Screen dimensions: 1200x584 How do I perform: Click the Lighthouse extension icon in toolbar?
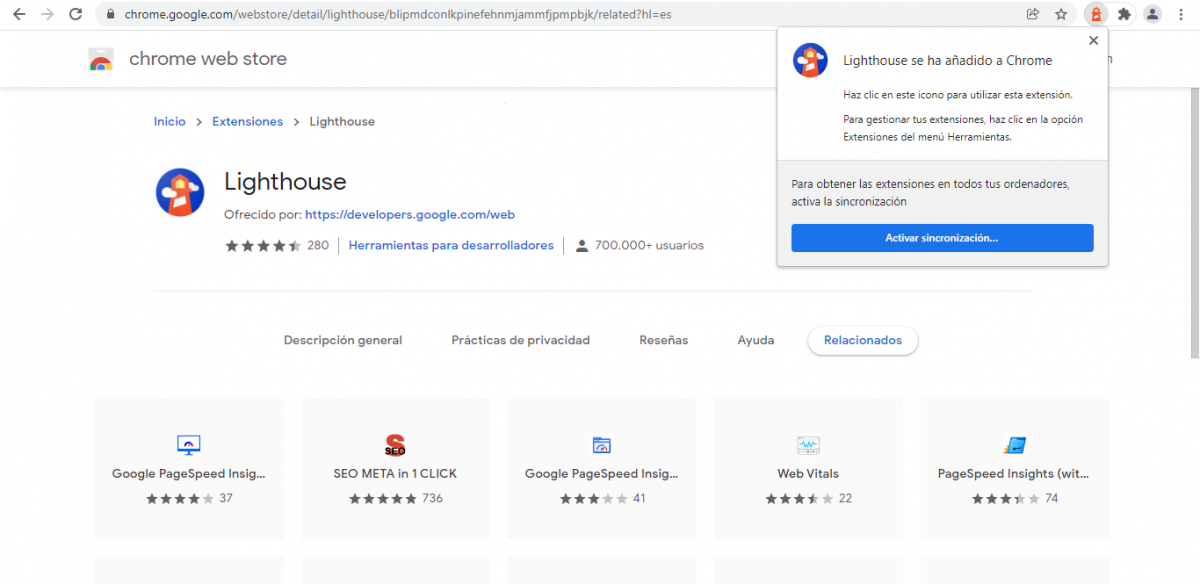point(1096,14)
